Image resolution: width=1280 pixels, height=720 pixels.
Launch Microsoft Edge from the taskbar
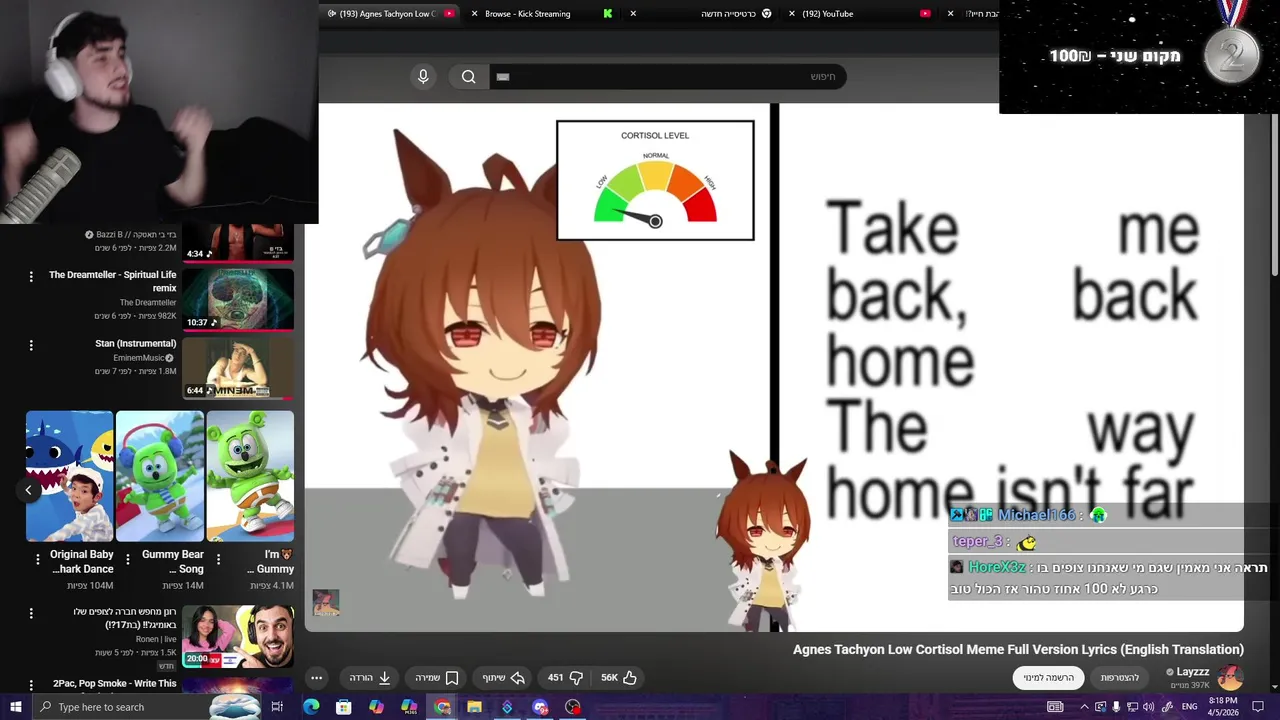click(311, 707)
